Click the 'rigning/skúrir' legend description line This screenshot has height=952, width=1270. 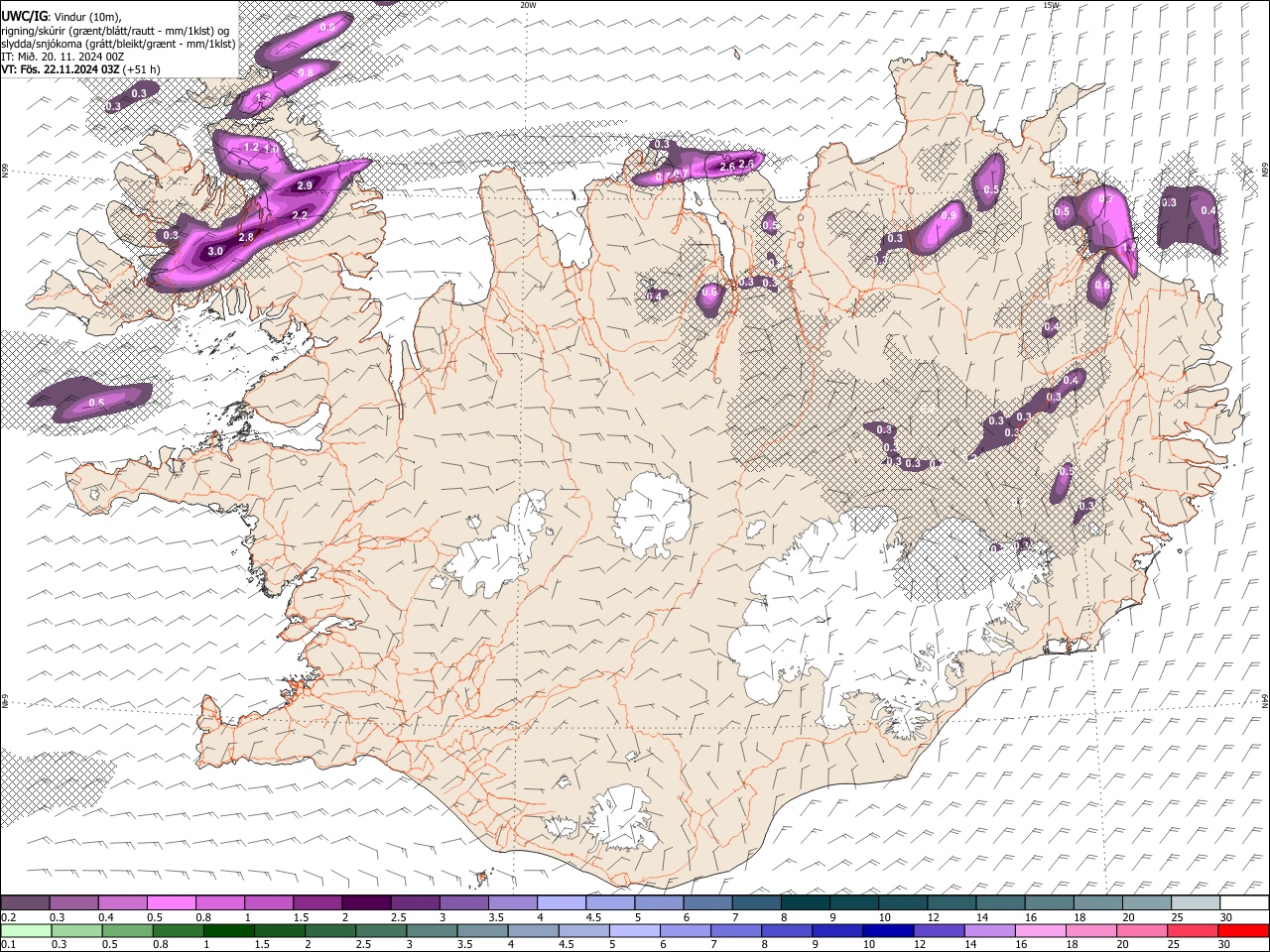116,30
